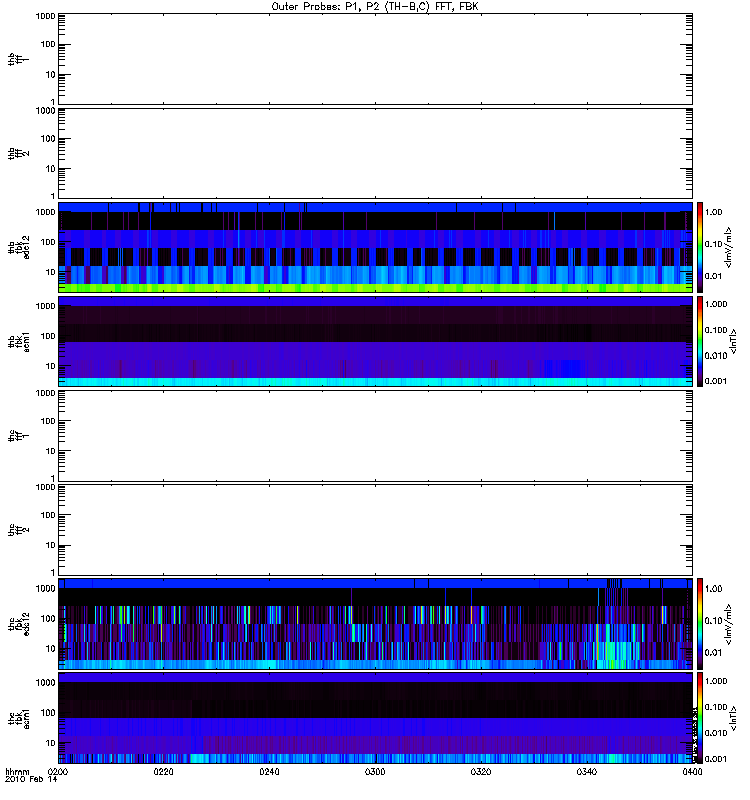Click the 'hhmm' axis unit label
750x800 pixels.
coord(17,771)
